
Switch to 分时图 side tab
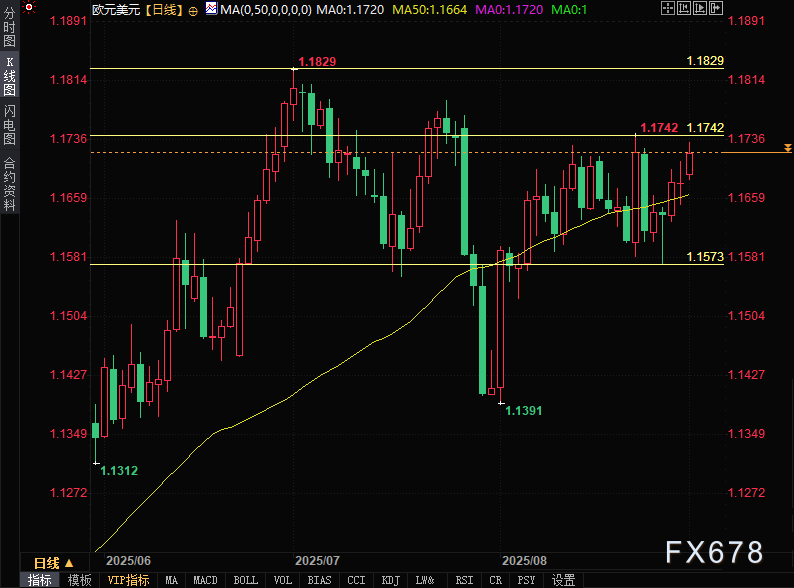9,33
